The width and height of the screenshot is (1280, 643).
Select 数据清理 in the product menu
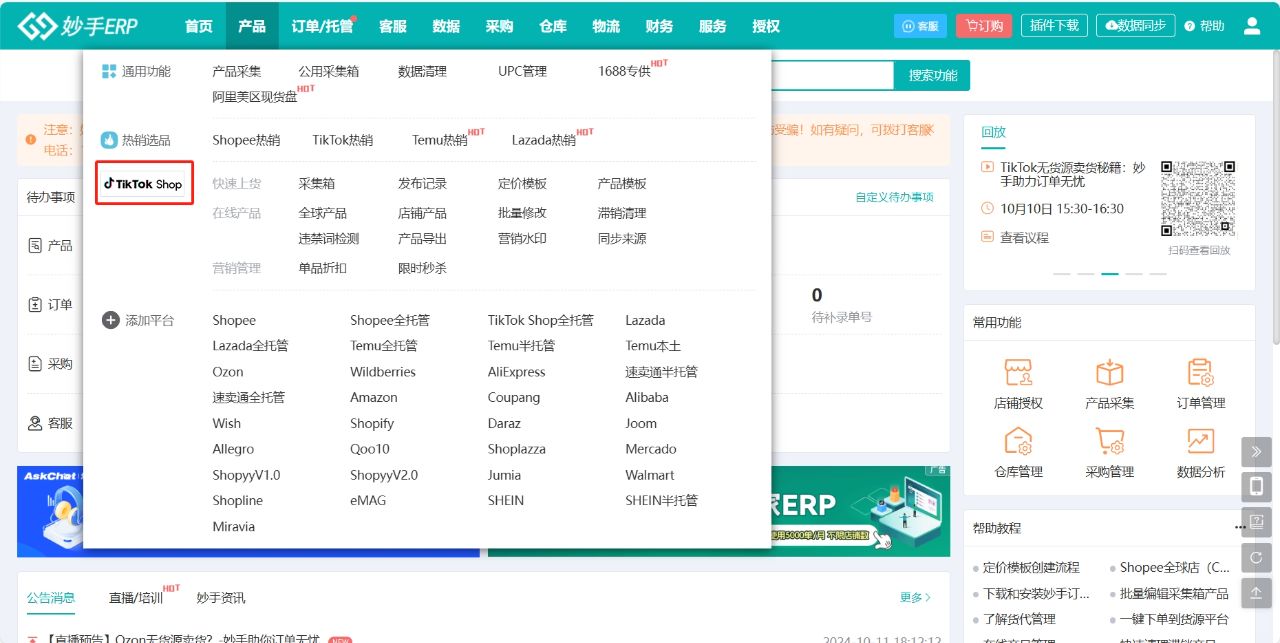(422, 71)
